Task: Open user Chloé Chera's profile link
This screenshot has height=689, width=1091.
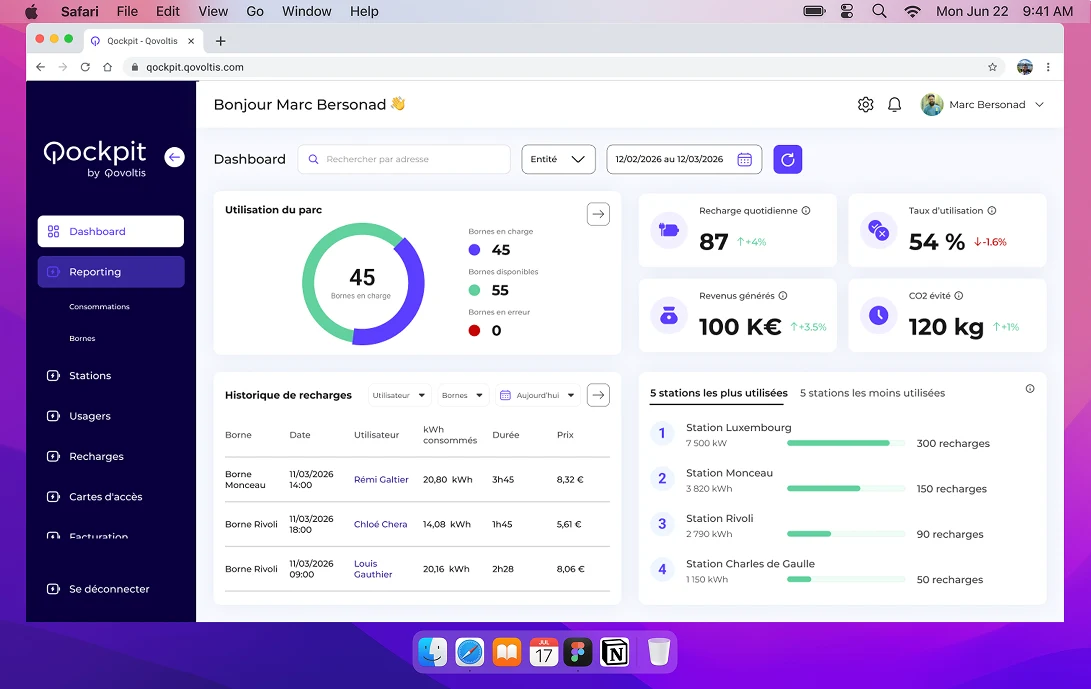Action: pos(381,524)
